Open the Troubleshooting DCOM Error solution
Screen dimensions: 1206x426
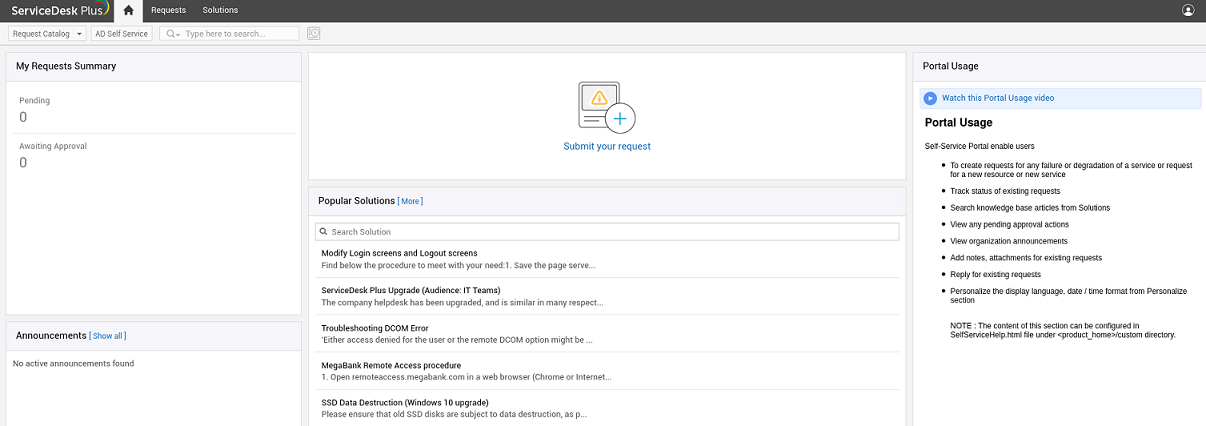(374, 328)
